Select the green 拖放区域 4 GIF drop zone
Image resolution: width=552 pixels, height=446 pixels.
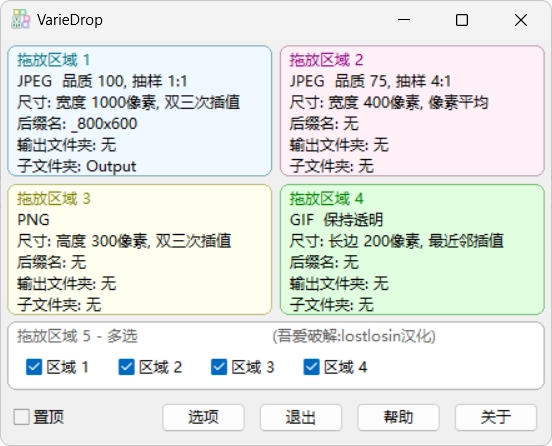(x=412, y=249)
